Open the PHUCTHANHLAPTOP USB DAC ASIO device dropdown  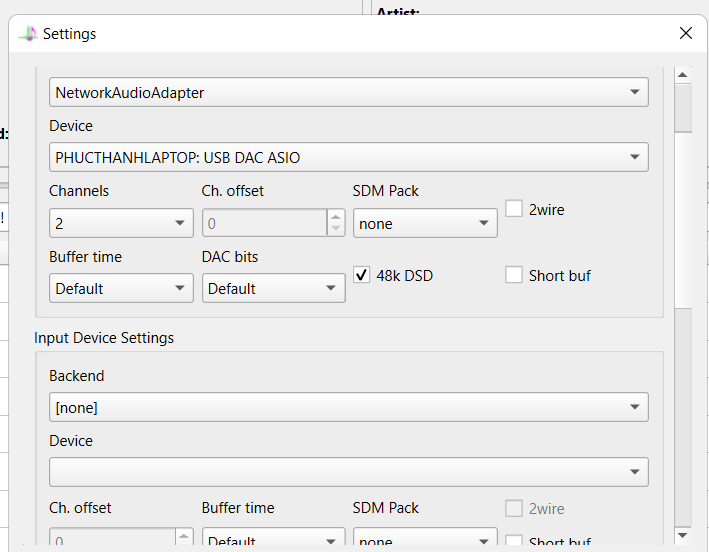[x=349, y=157]
